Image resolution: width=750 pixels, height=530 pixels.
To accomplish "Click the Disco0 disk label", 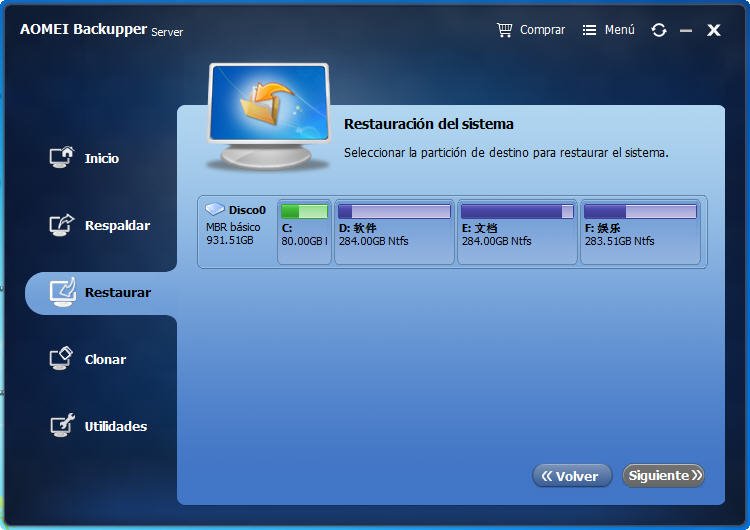I will tap(247, 210).
